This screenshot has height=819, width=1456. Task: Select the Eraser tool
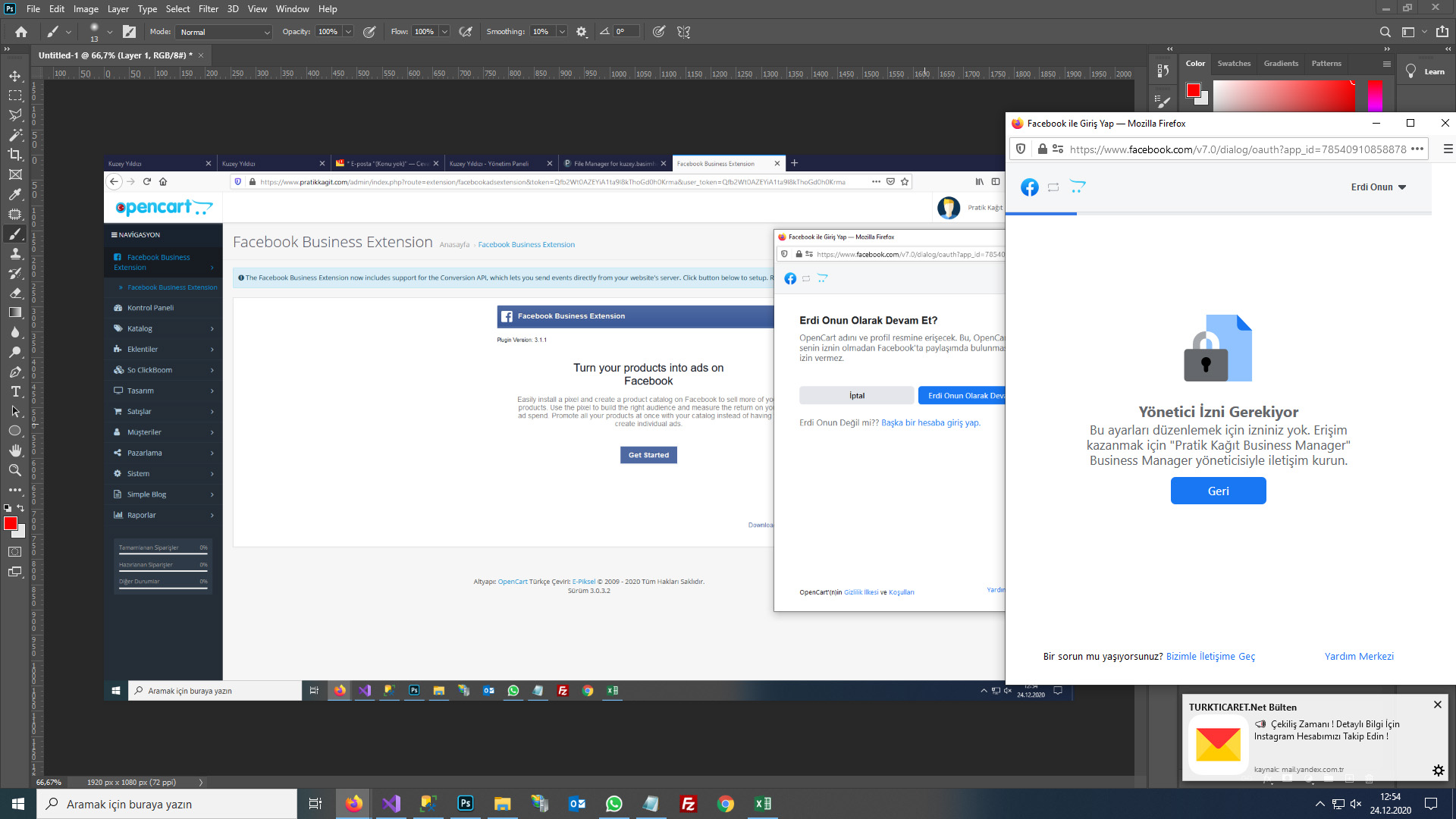coord(15,293)
